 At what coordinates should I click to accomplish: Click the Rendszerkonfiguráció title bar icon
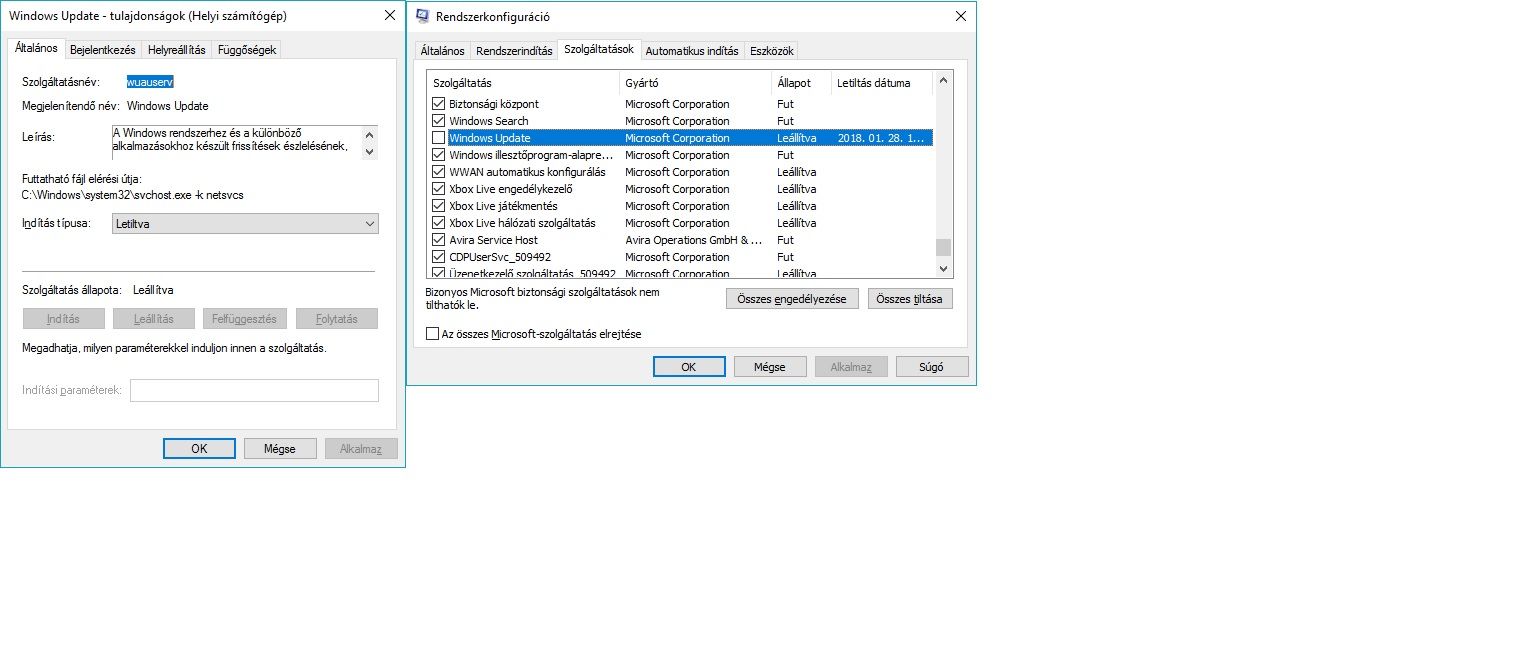click(422, 16)
